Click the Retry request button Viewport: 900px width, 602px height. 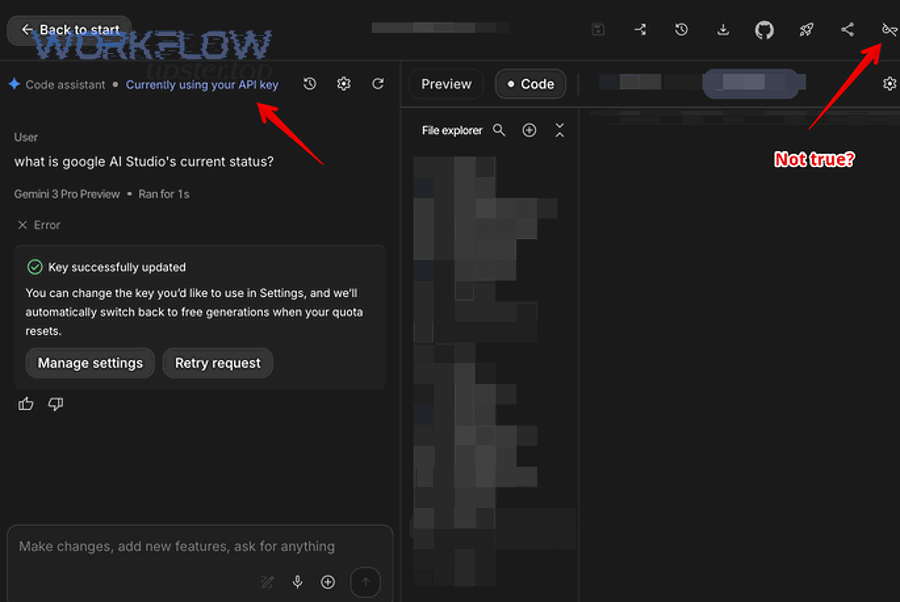[x=218, y=363]
